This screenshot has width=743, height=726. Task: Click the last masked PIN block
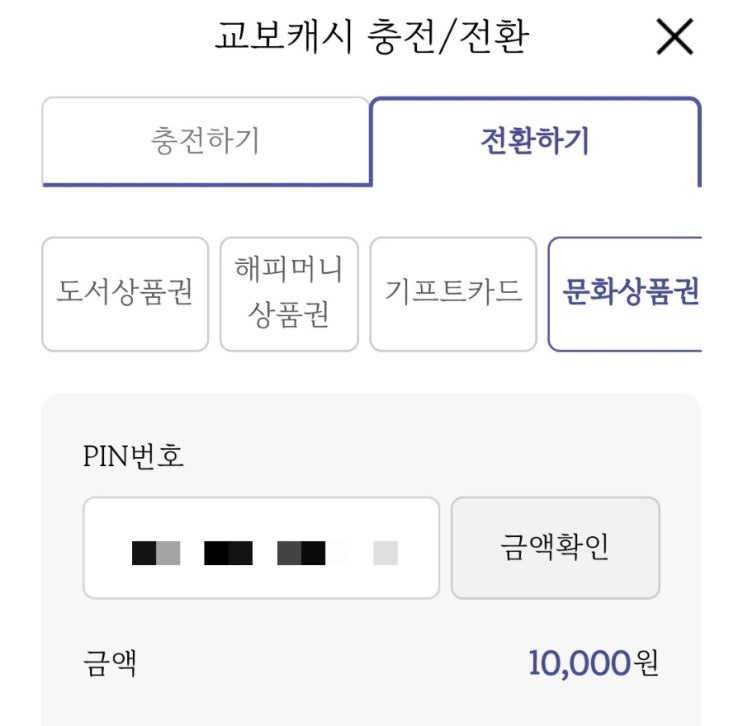pos(385,553)
